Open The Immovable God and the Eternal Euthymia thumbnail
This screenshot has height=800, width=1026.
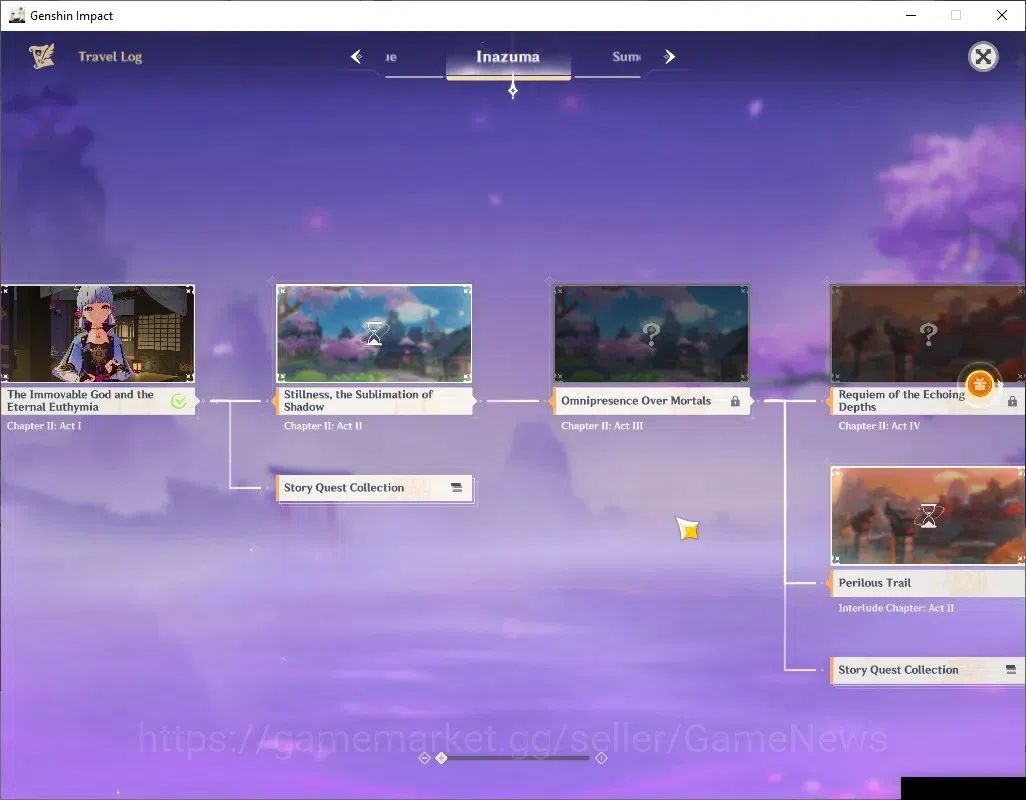97,334
